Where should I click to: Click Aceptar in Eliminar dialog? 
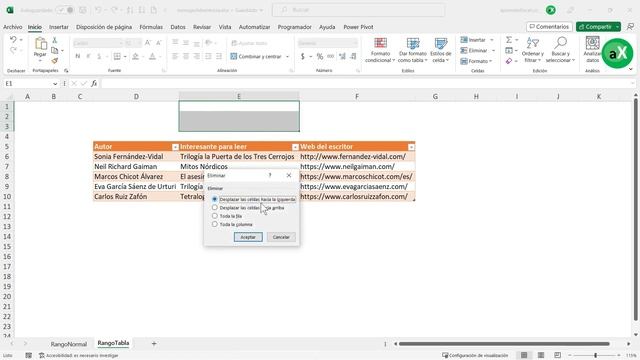click(x=248, y=237)
